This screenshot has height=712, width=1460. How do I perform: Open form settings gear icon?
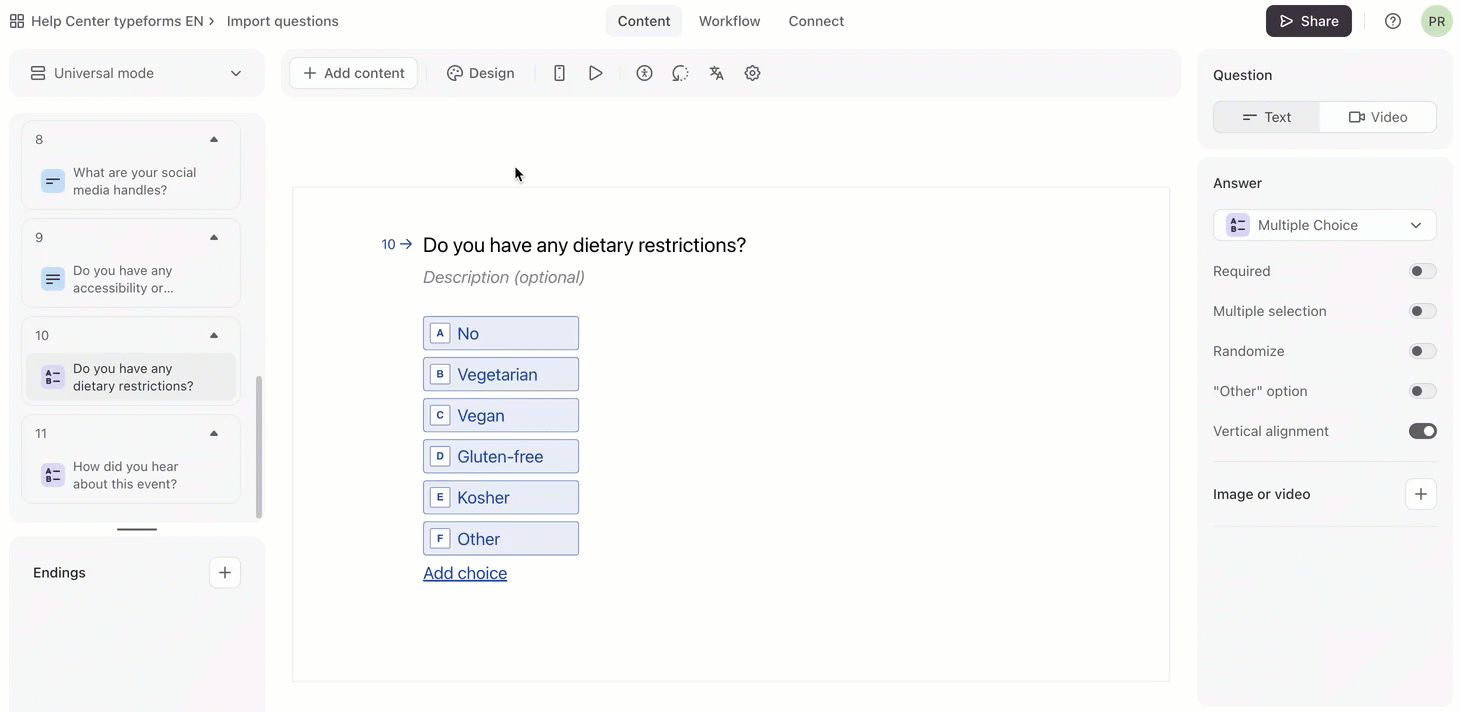[753, 73]
